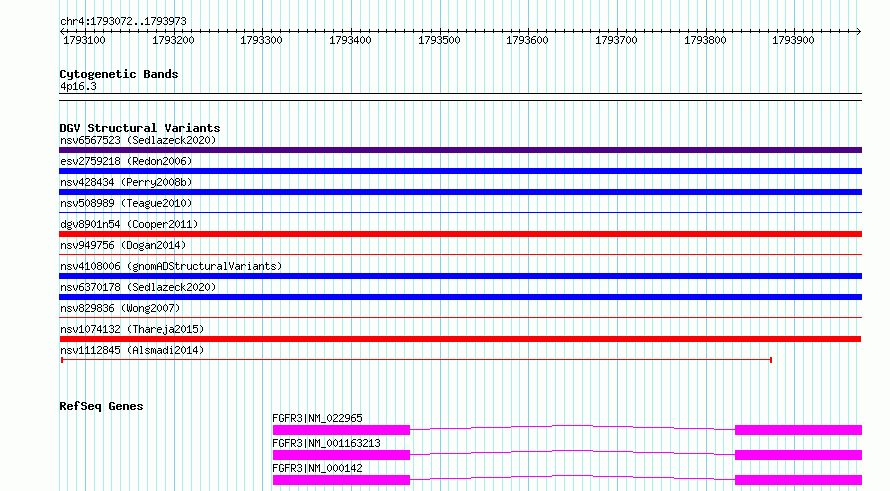Select variant label nsv1112845 (Alsmadi2014)

(132, 350)
